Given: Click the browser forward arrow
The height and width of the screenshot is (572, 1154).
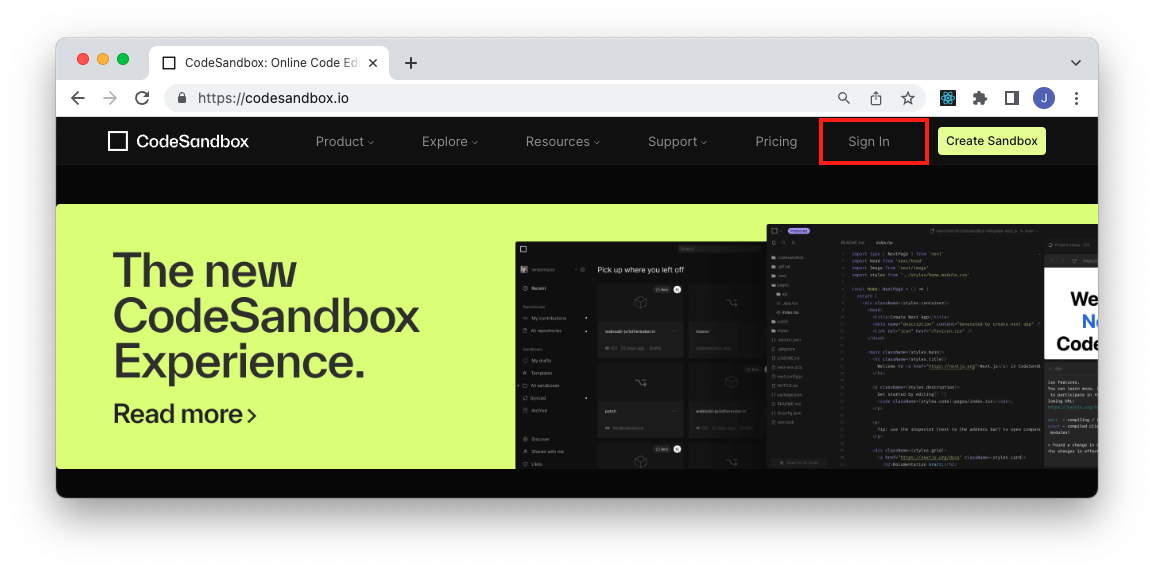Looking at the screenshot, I should click(110, 98).
